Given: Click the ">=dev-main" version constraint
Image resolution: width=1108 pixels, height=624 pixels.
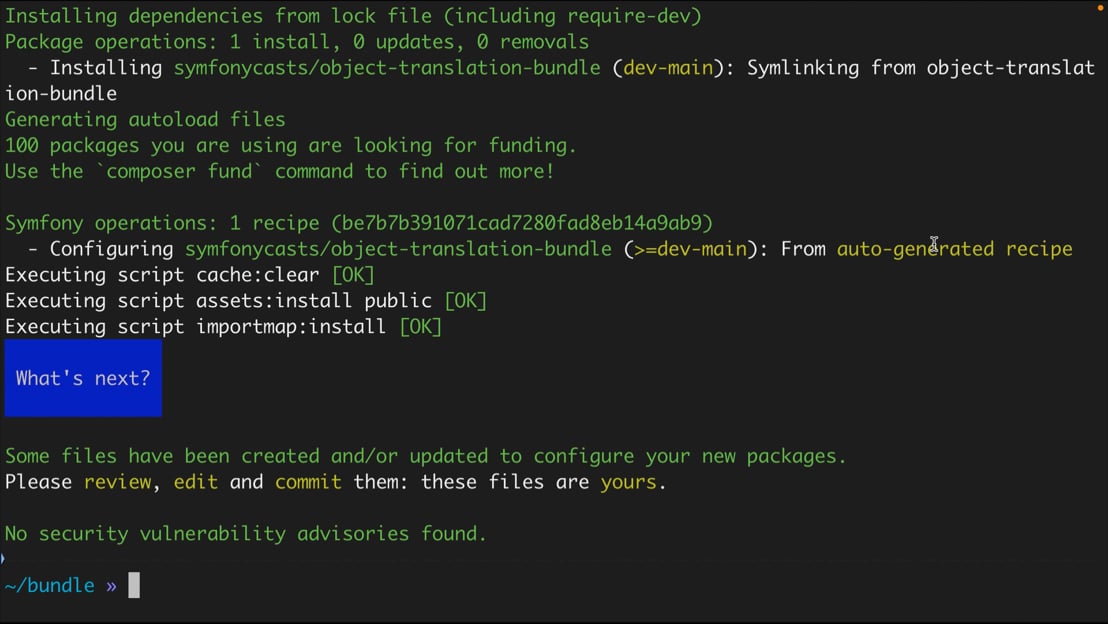Looking at the screenshot, I should [x=690, y=249].
